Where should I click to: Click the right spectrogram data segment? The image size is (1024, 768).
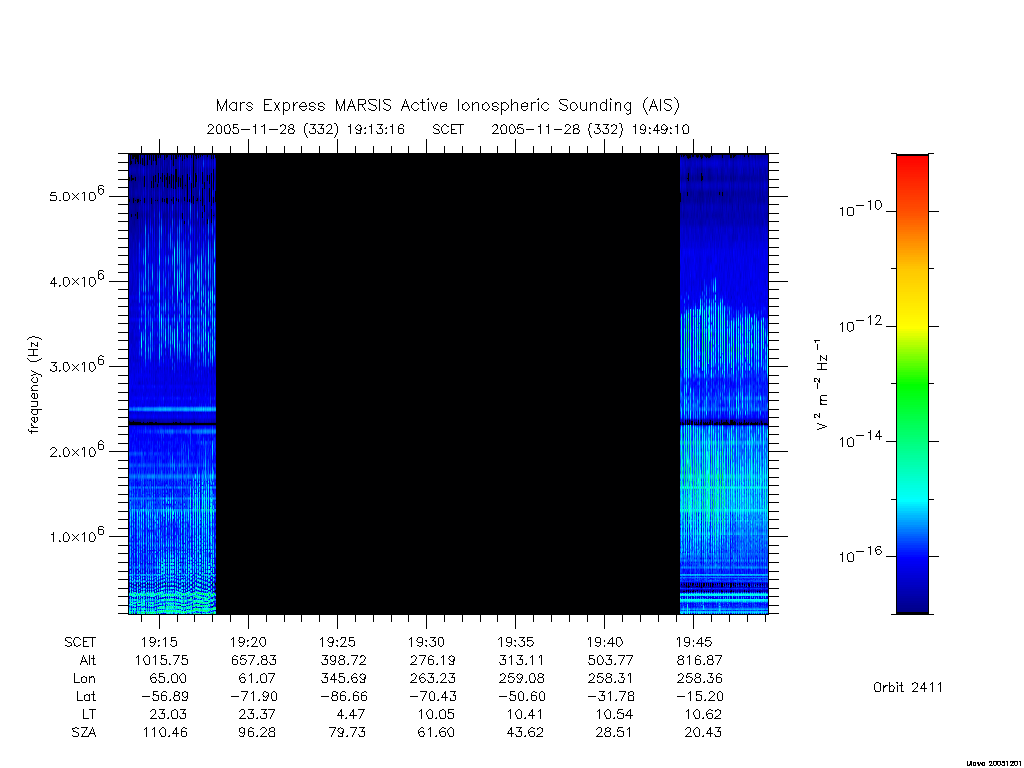pyautogui.click(x=724, y=384)
